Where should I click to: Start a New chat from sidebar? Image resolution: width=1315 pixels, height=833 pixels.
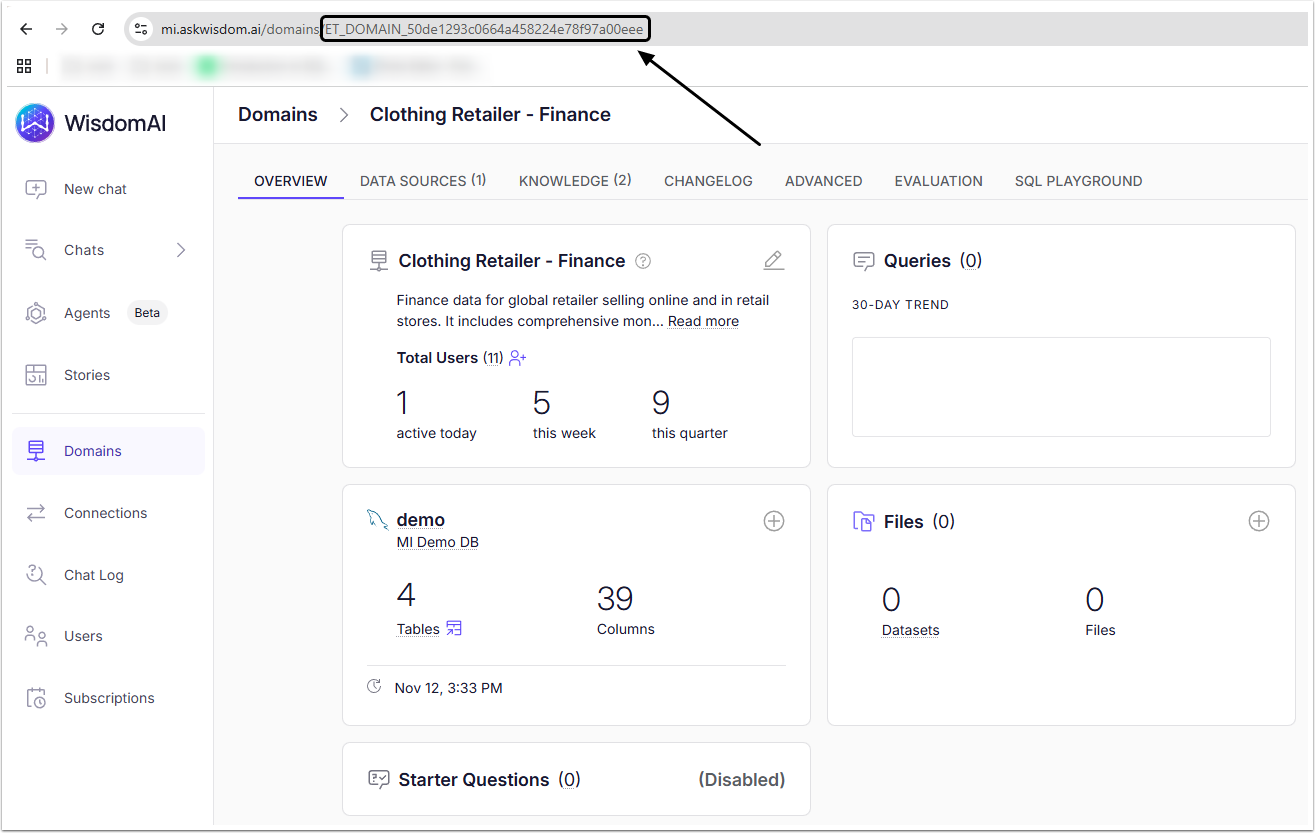(95, 189)
